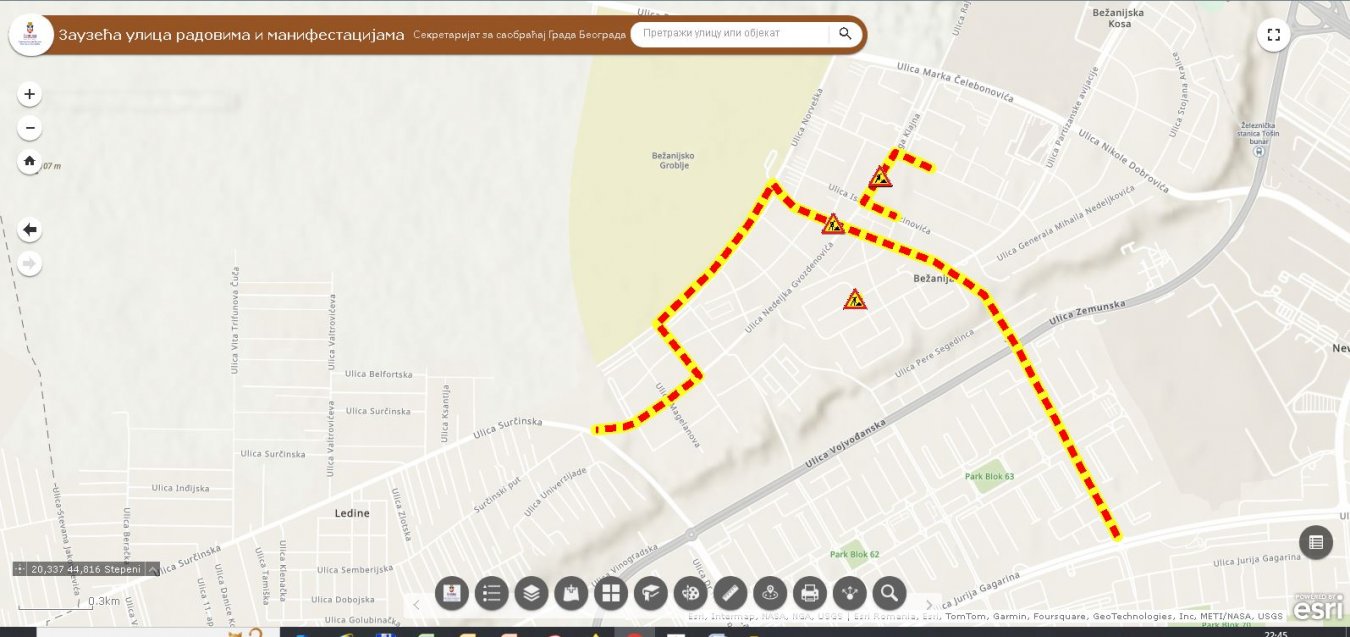Screen dimensions: 1350x637
Task: Focus the street or object search field
Action: (x=731, y=34)
